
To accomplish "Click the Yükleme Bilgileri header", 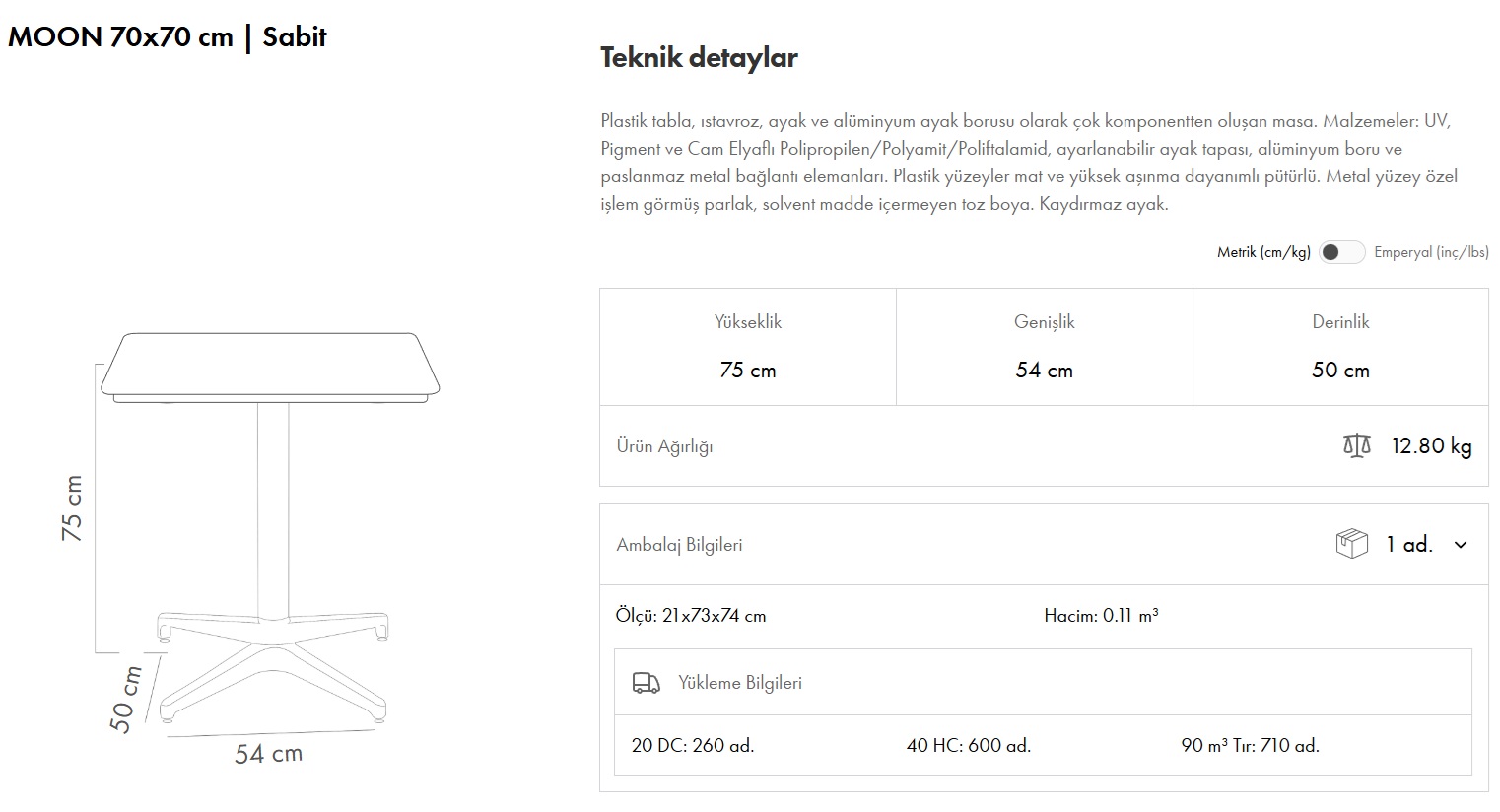I will (739, 683).
